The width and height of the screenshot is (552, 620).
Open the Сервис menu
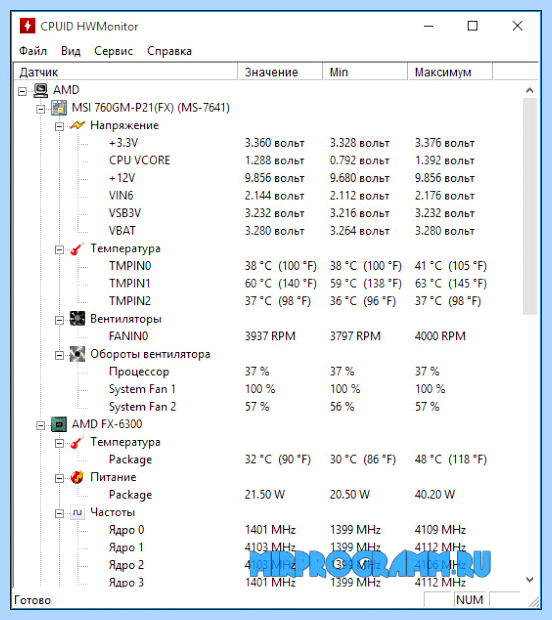coord(113,51)
